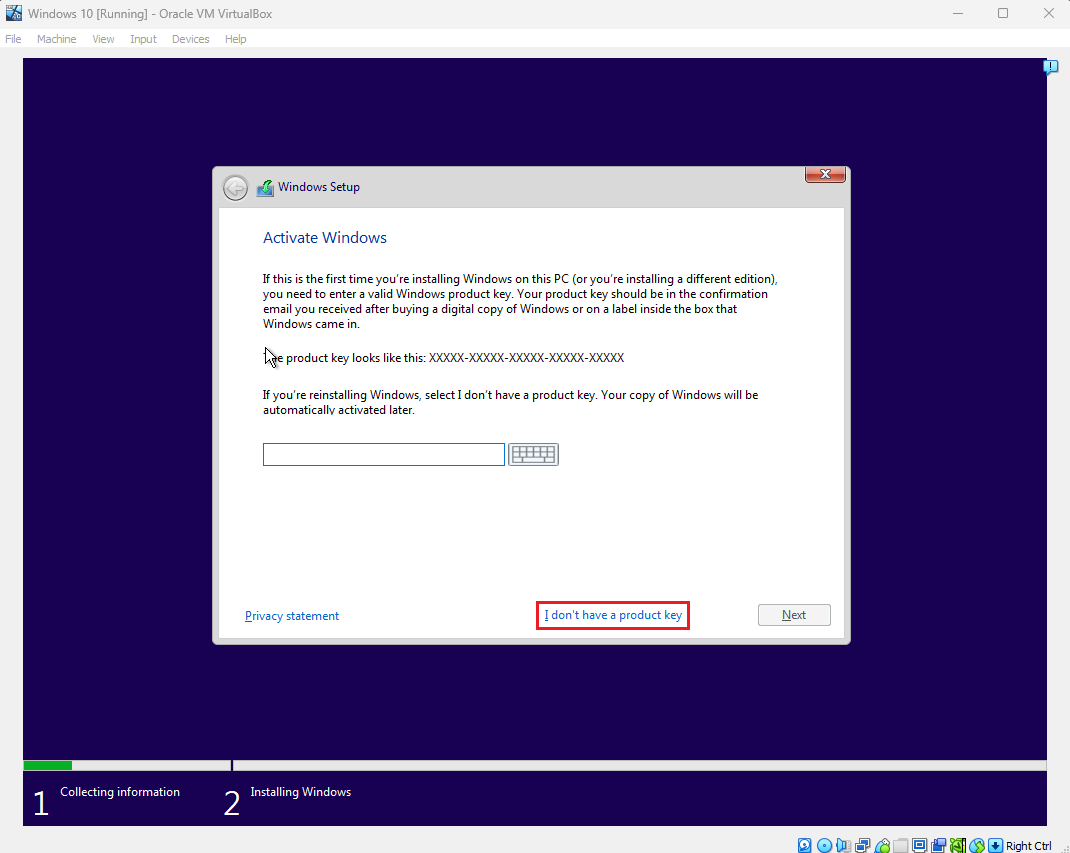Click the CPU virtualization status icon
This screenshot has height=853, width=1070.
click(958, 845)
